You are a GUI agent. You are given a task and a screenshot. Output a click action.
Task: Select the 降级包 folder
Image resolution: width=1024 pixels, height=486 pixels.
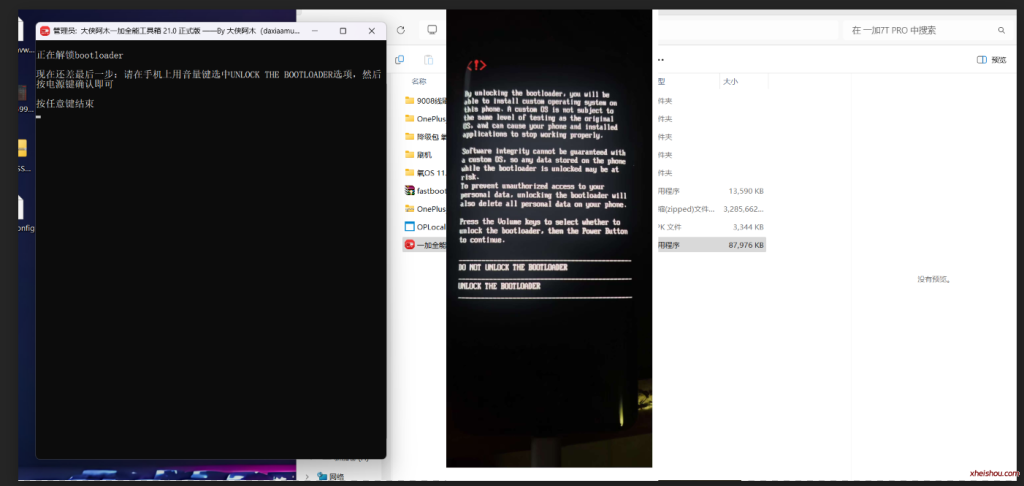click(x=424, y=137)
